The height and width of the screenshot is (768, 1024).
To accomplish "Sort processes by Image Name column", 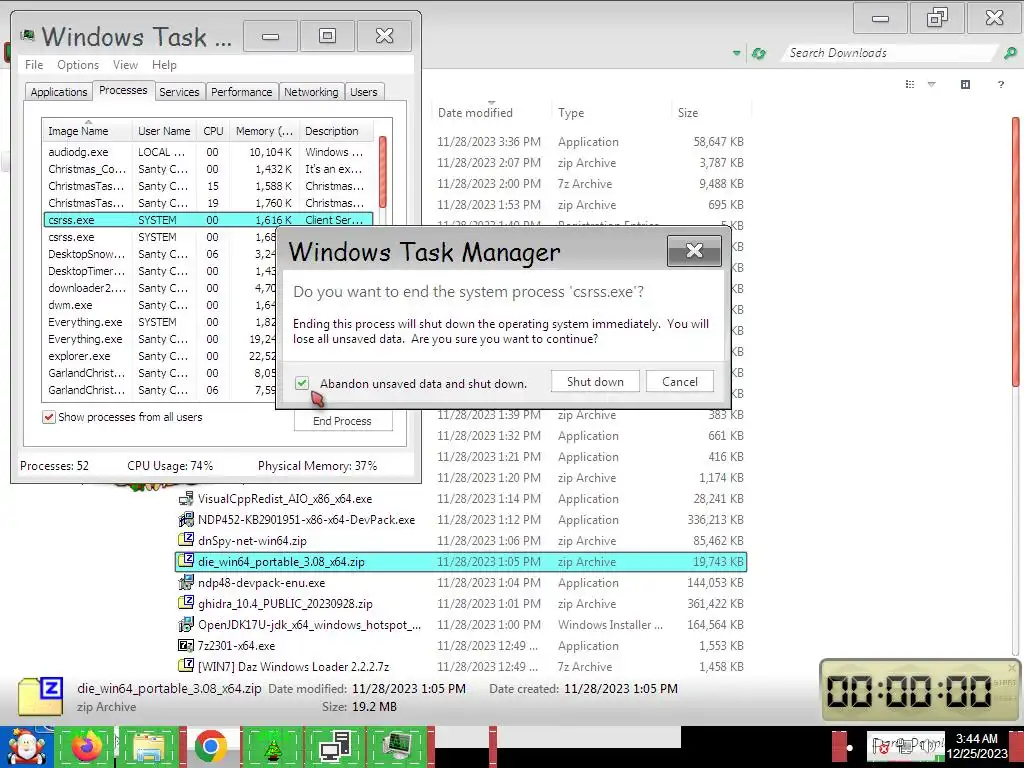I will 87,131.
